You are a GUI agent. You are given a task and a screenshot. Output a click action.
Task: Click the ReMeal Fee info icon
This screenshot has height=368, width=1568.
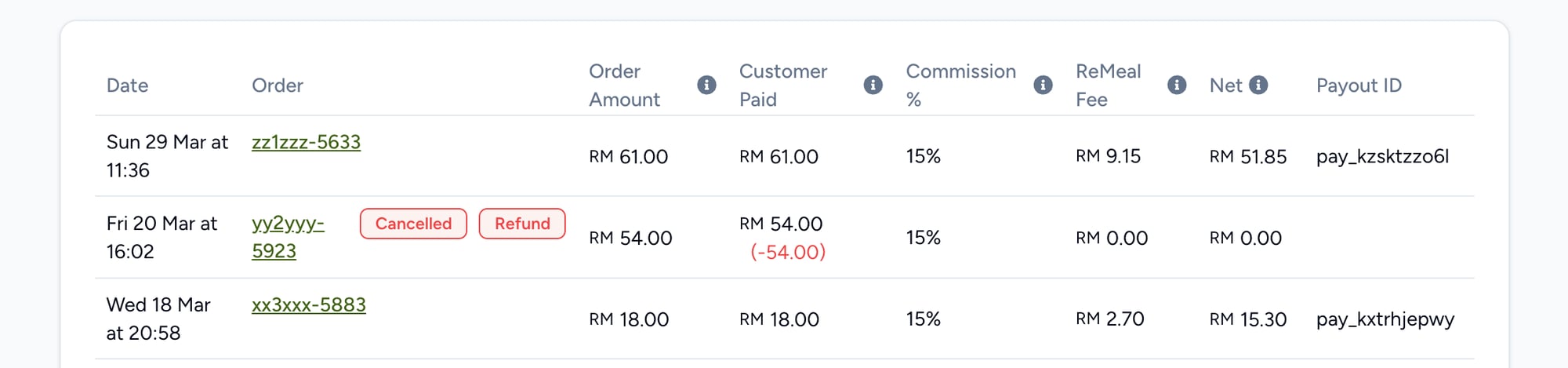(x=1176, y=85)
